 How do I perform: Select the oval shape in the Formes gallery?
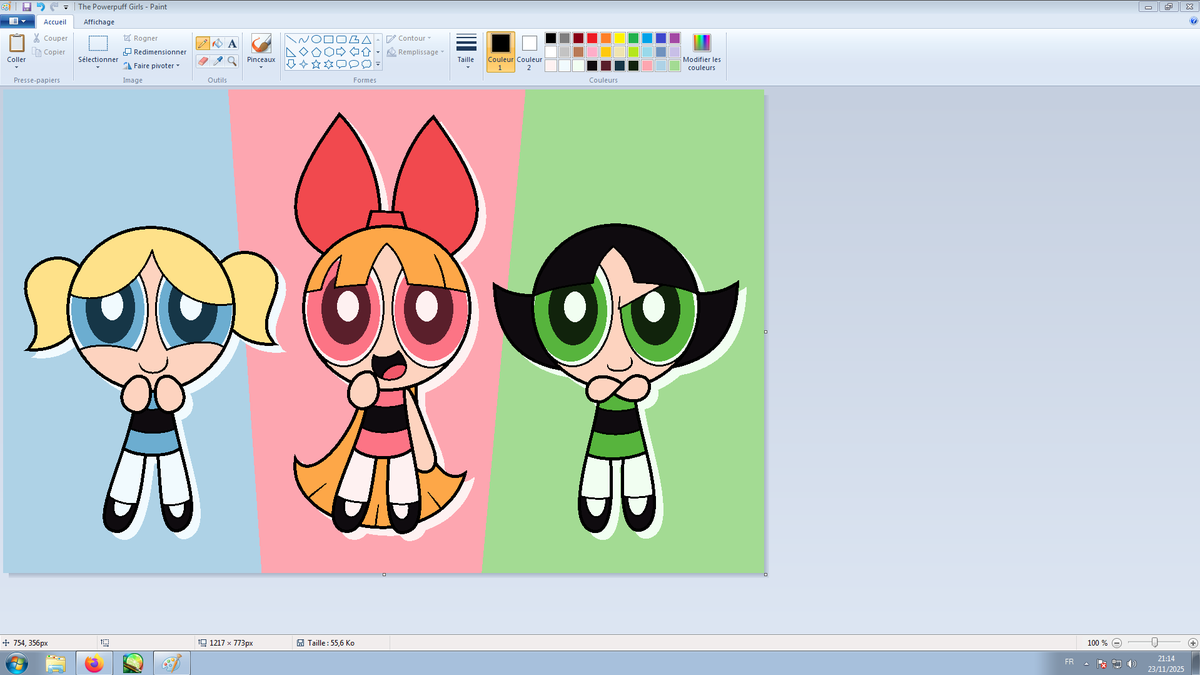(317, 38)
